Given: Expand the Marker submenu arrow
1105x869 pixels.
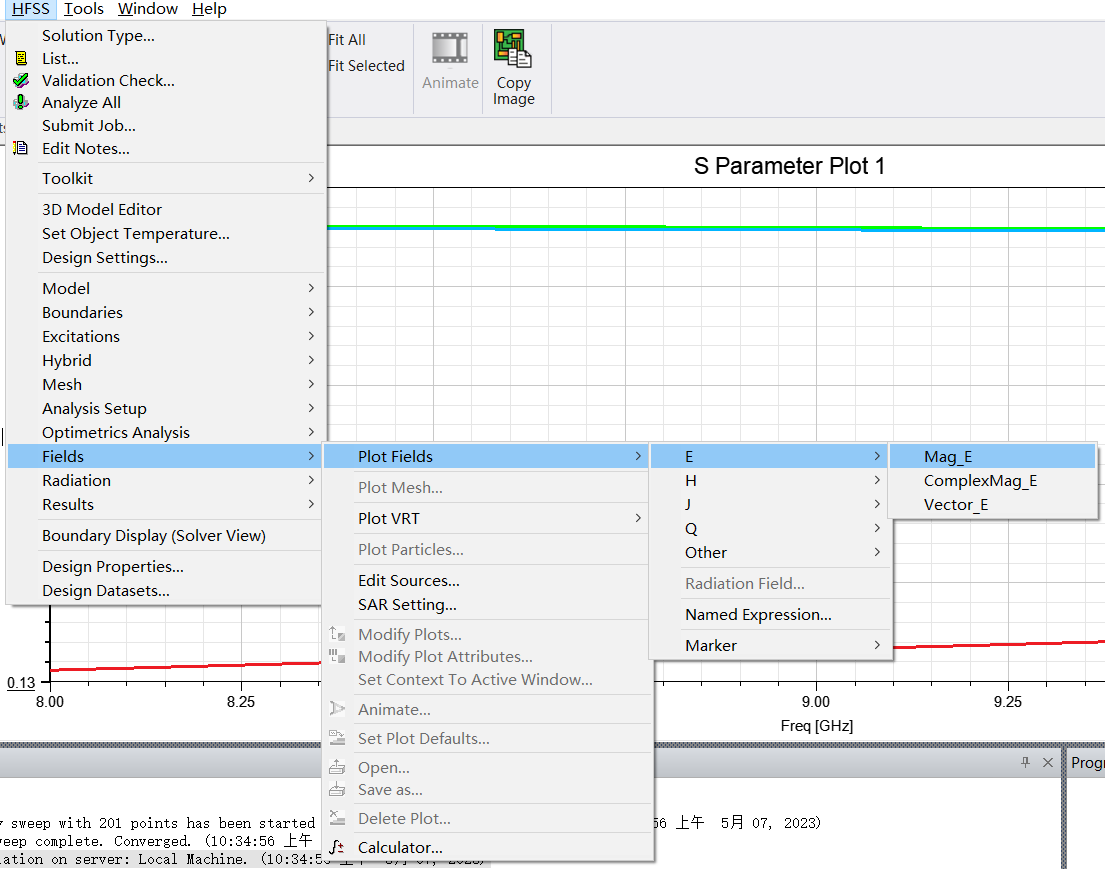Looking at the screenshot, I should [x=877, y=645].
